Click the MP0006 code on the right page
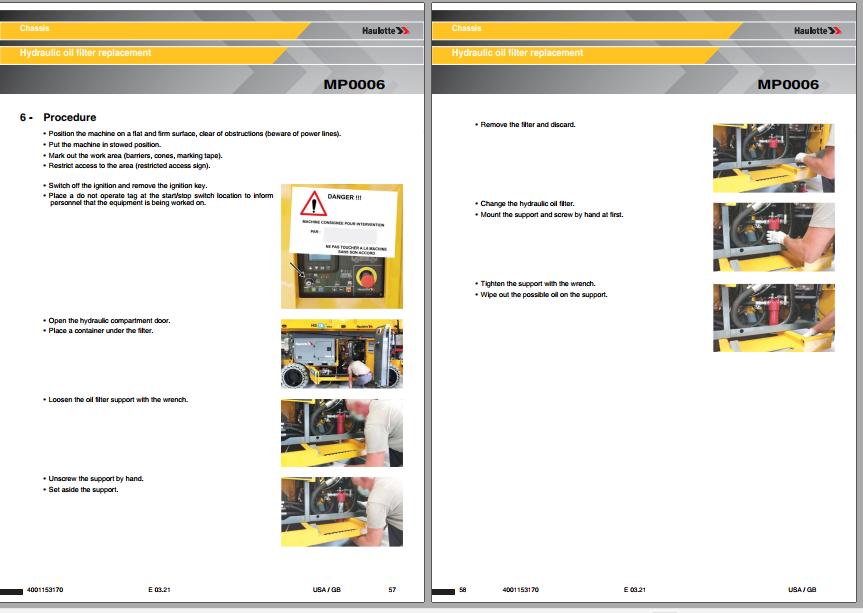This screenshot has width=863, height=613. click(x=788, y=85)
